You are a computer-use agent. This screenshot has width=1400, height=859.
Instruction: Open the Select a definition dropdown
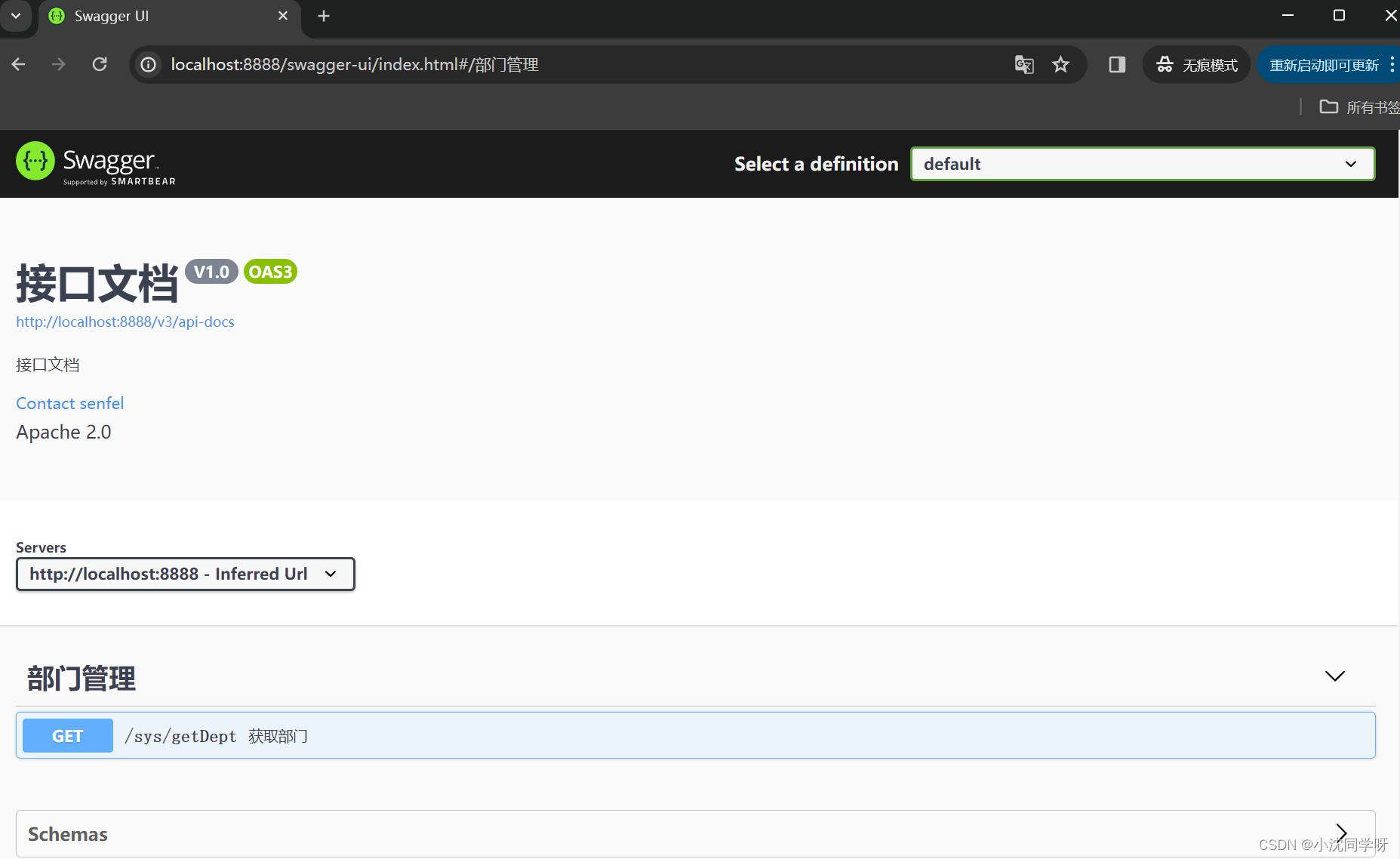click(1142, 164)
